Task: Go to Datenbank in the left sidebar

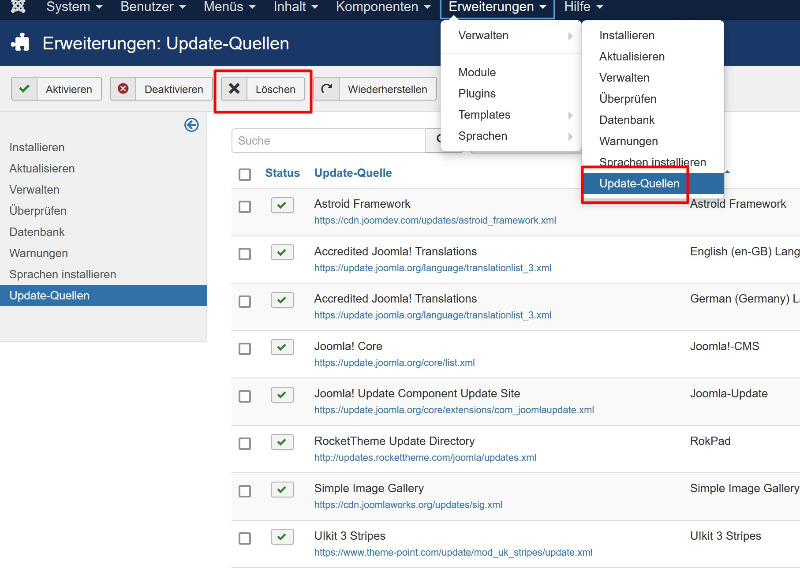Action: (37, 232)
